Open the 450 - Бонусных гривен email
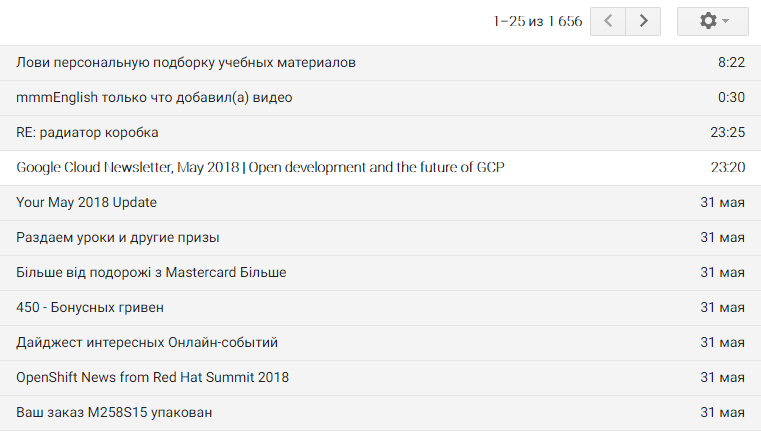Image resolution: width=761 pixels, height=431 pixels. [380, 308]
